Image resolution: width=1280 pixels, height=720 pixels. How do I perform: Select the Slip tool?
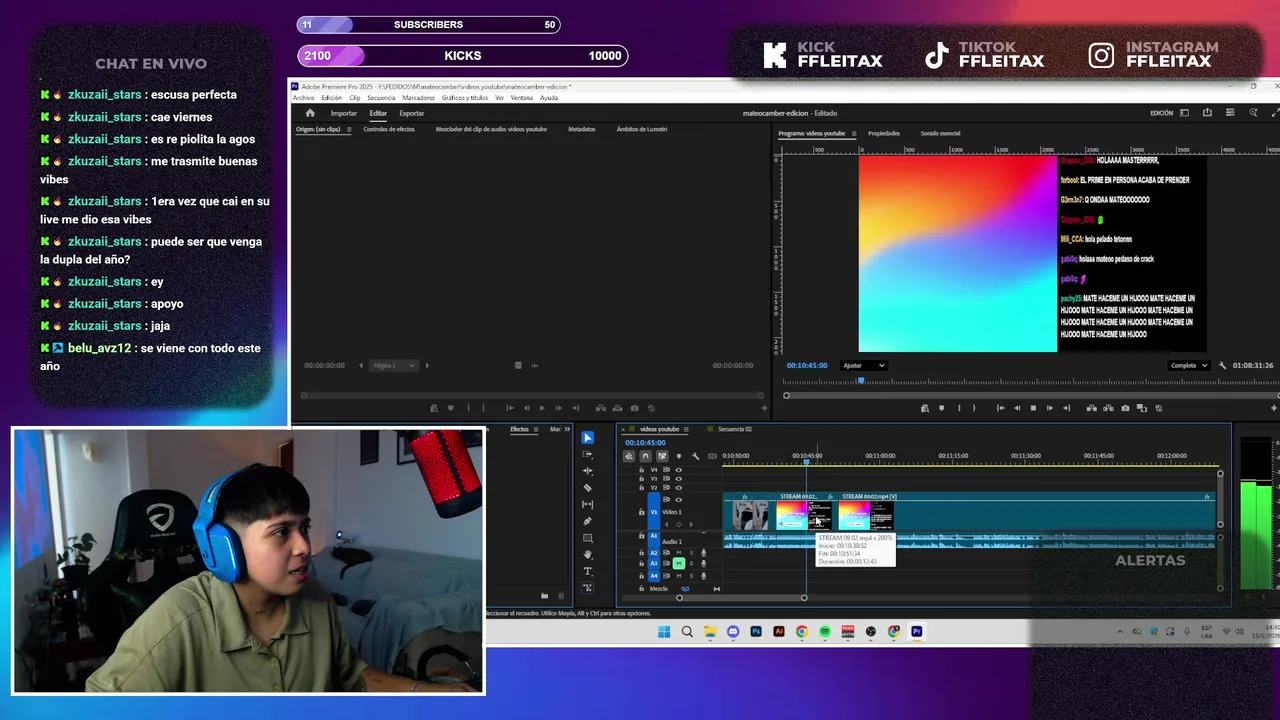588,504
